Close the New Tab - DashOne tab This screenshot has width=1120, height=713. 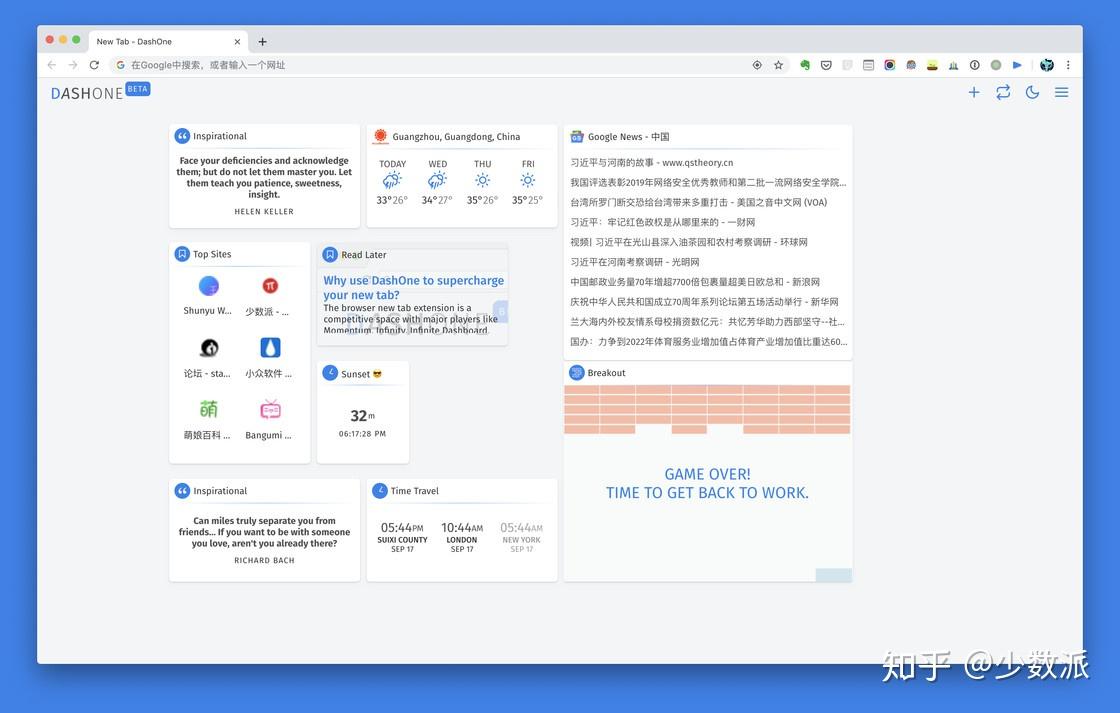coord(237,41)
